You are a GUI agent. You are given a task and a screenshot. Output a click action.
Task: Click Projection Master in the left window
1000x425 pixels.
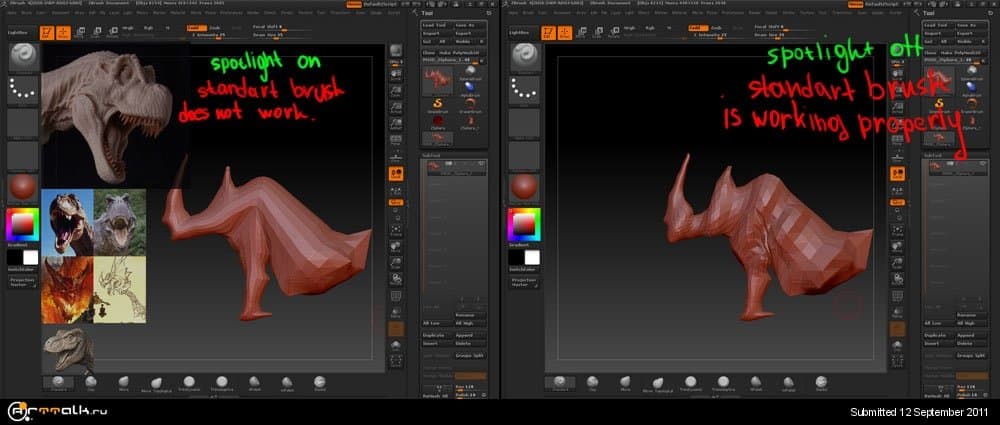click(x=22, y=282)
